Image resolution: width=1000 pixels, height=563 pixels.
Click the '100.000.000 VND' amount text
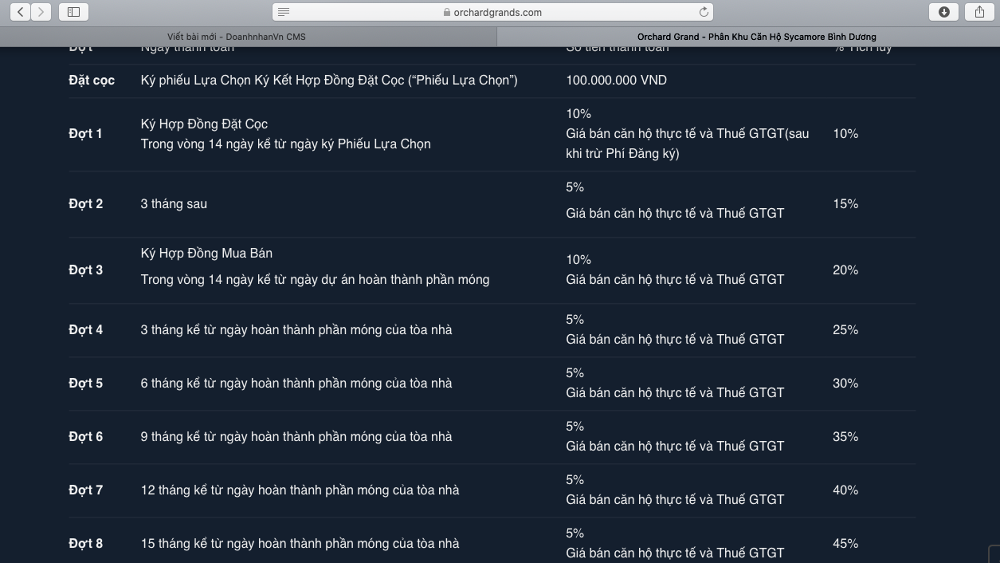tap(616, 80)
